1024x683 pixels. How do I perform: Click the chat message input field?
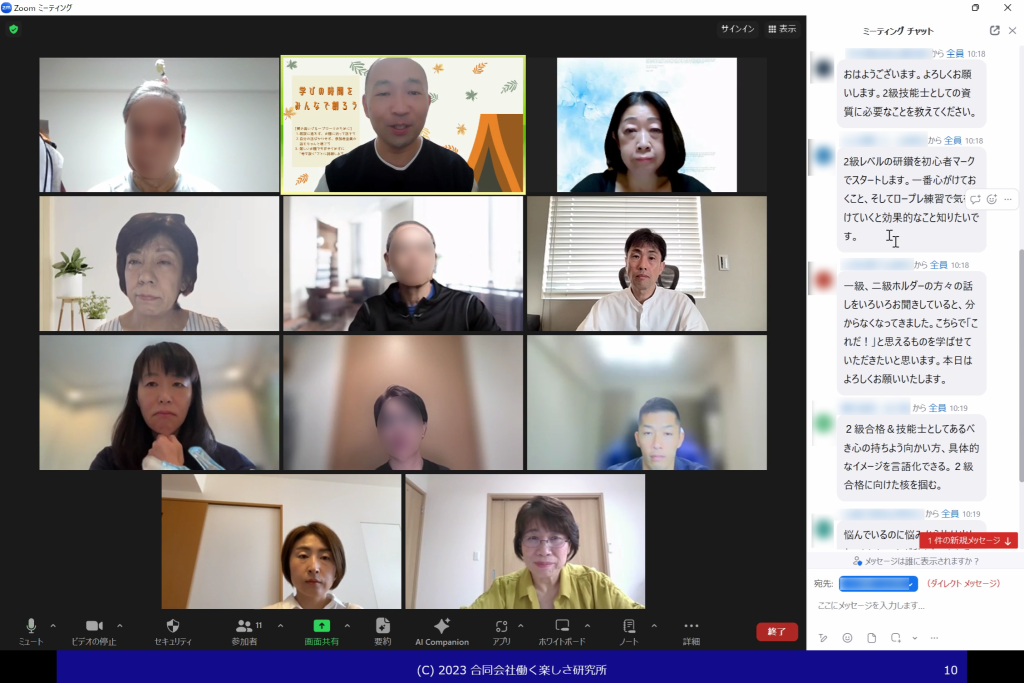910,606
